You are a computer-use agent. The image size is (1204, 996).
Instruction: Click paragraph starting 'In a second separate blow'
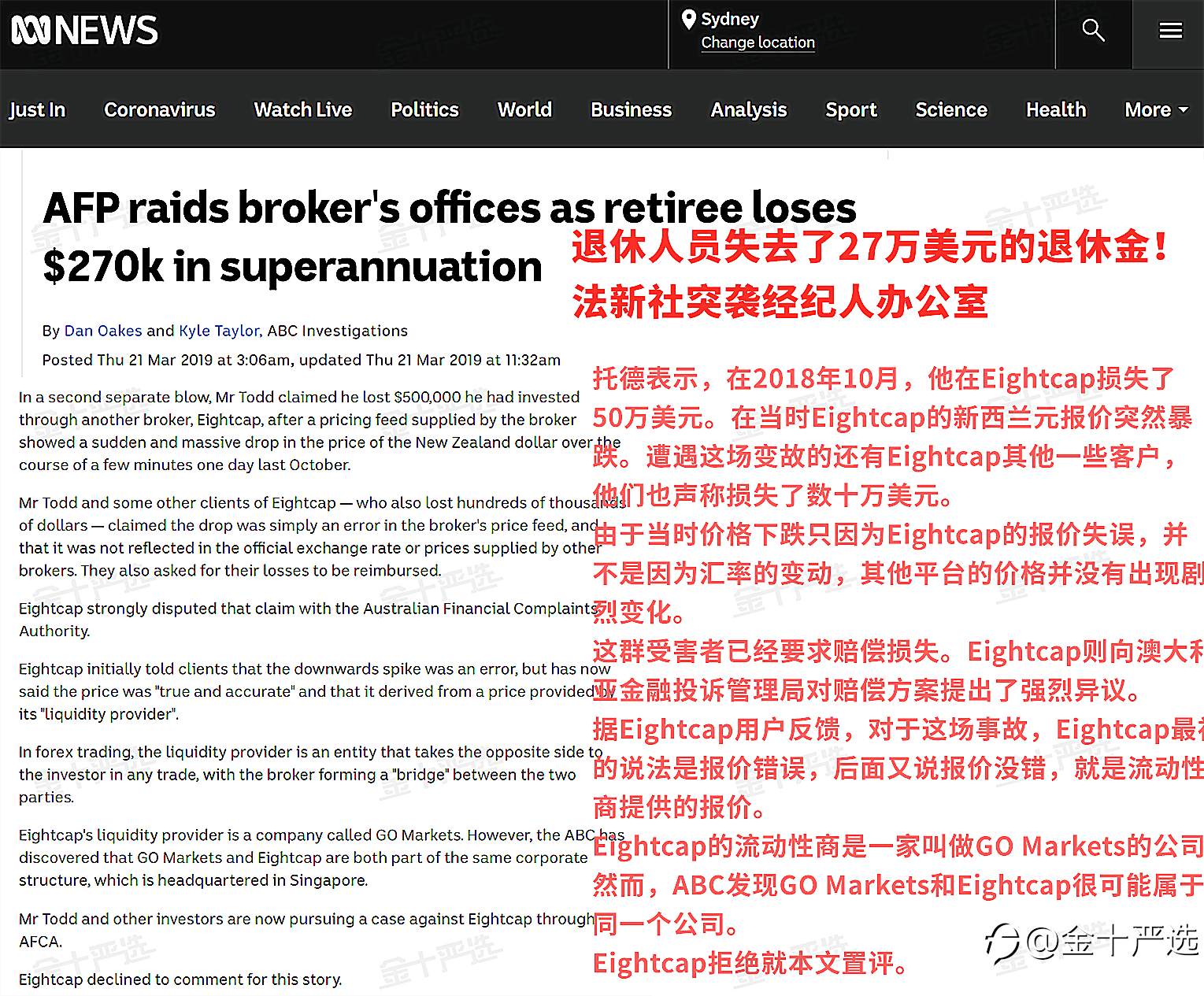coord(320,431)
